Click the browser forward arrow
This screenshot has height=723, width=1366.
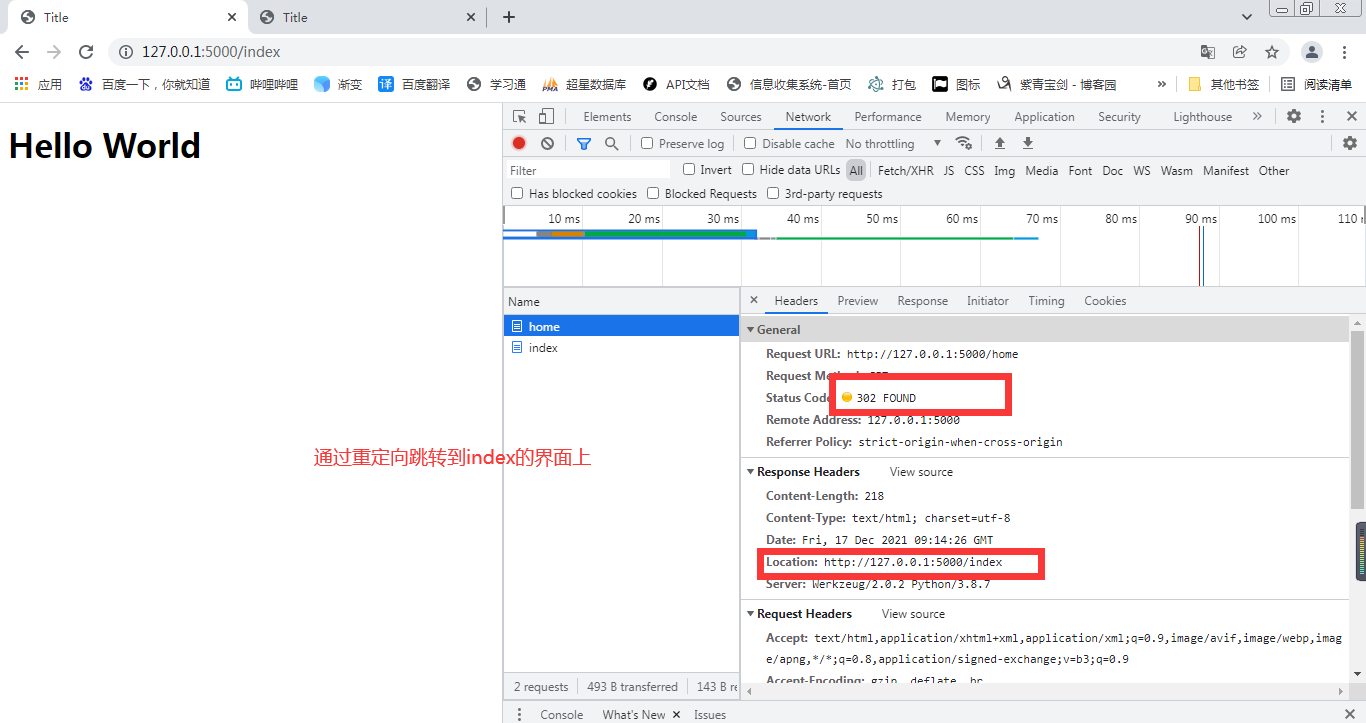[x=54, y=52]
